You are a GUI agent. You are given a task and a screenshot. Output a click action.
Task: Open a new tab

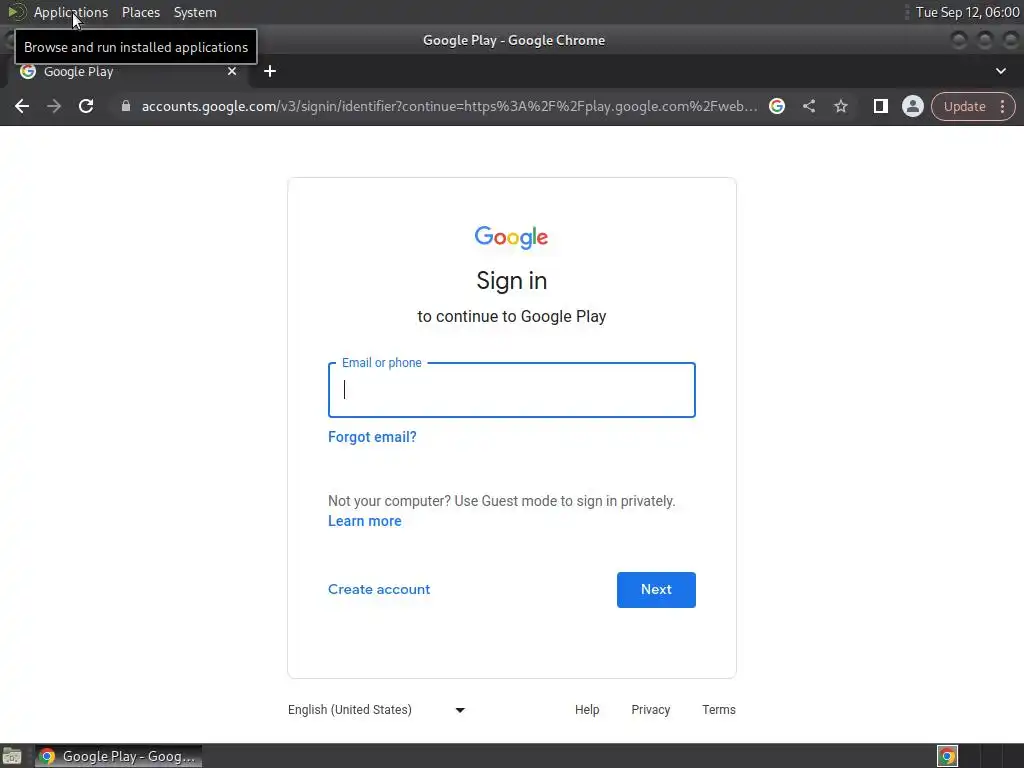270,71
